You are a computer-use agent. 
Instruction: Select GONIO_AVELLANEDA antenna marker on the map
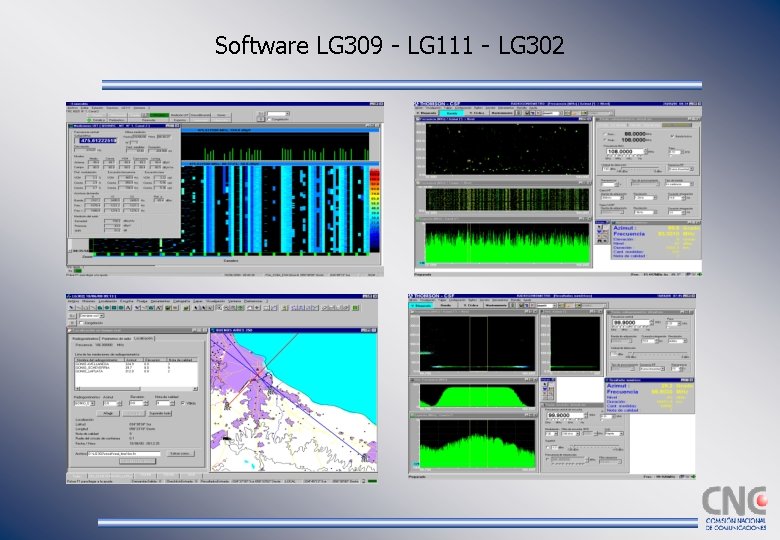point(271,391)
